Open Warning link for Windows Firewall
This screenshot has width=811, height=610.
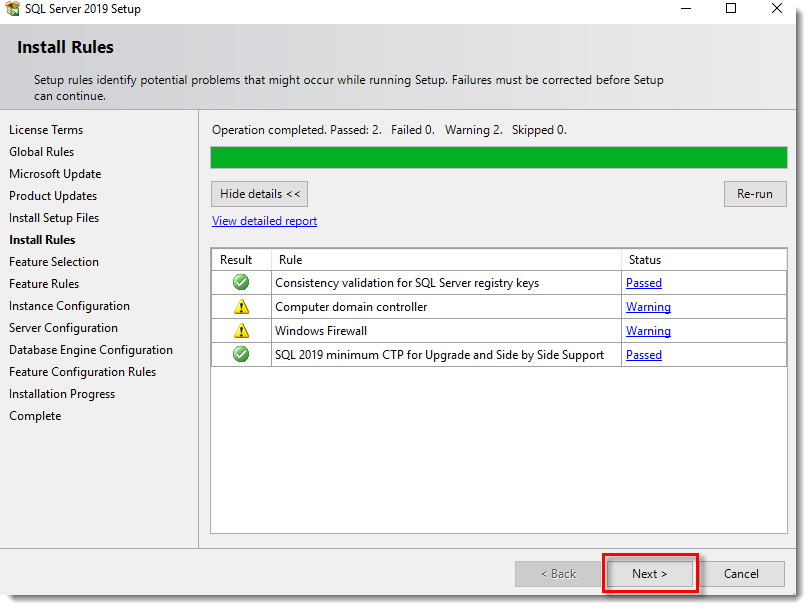click(648, 331)
